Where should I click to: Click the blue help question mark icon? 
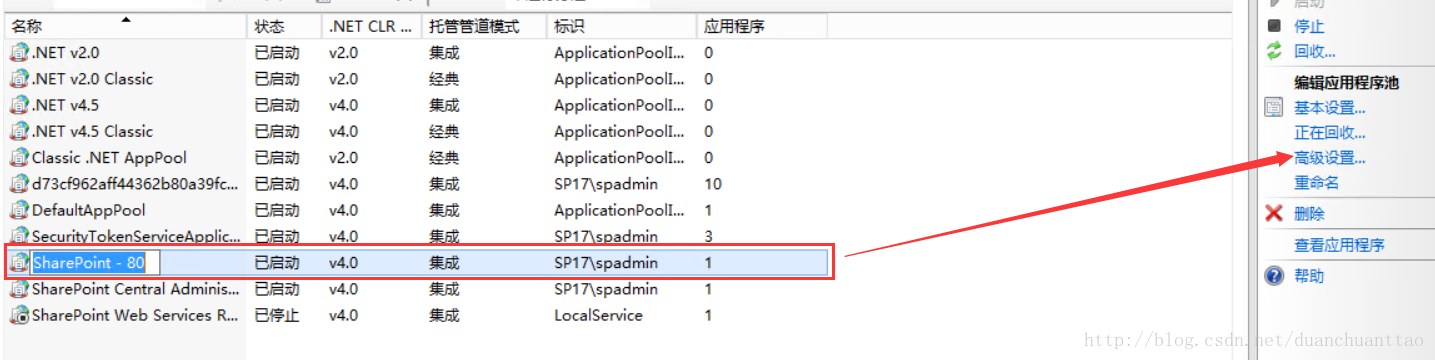click(1274, 276)
